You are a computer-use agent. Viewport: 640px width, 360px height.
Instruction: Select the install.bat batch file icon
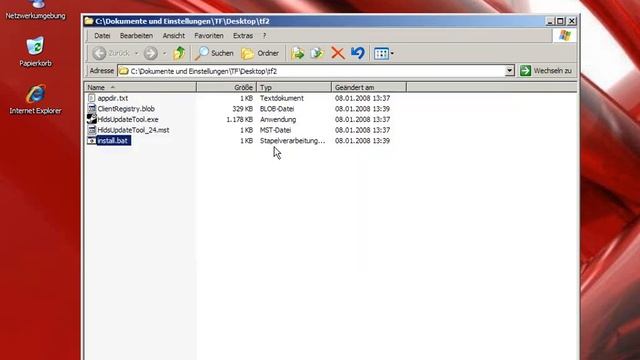tap(91, 140)
